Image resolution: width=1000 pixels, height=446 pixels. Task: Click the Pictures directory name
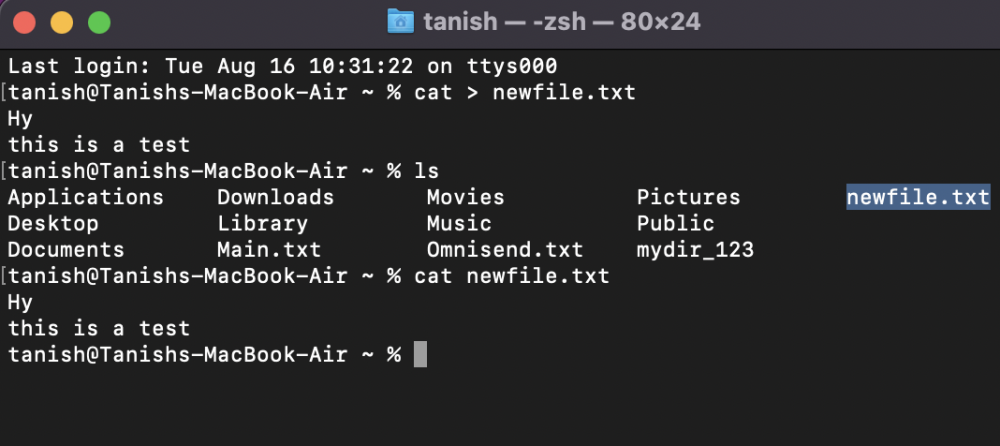[688, 197]
